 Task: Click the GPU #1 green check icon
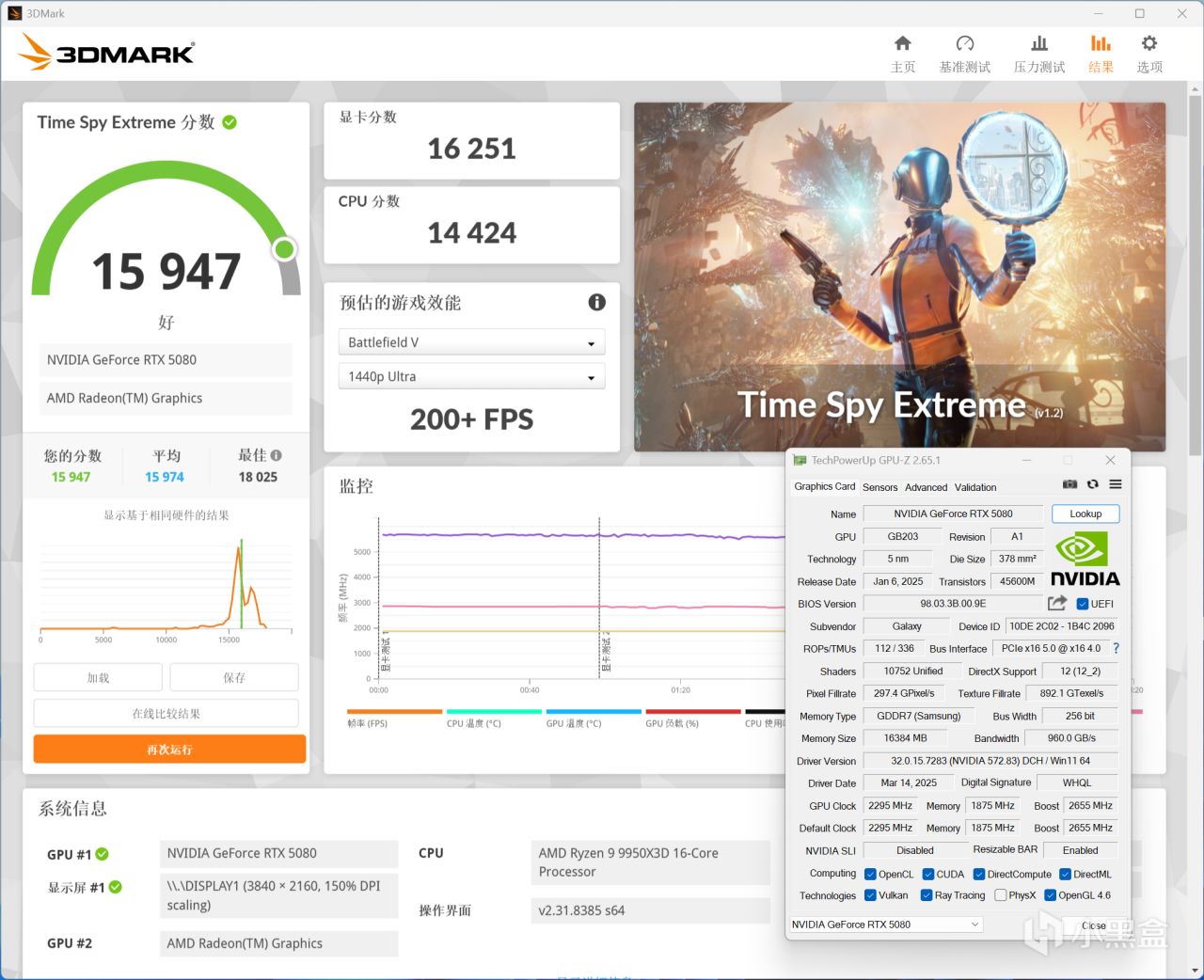click(103, 854)
